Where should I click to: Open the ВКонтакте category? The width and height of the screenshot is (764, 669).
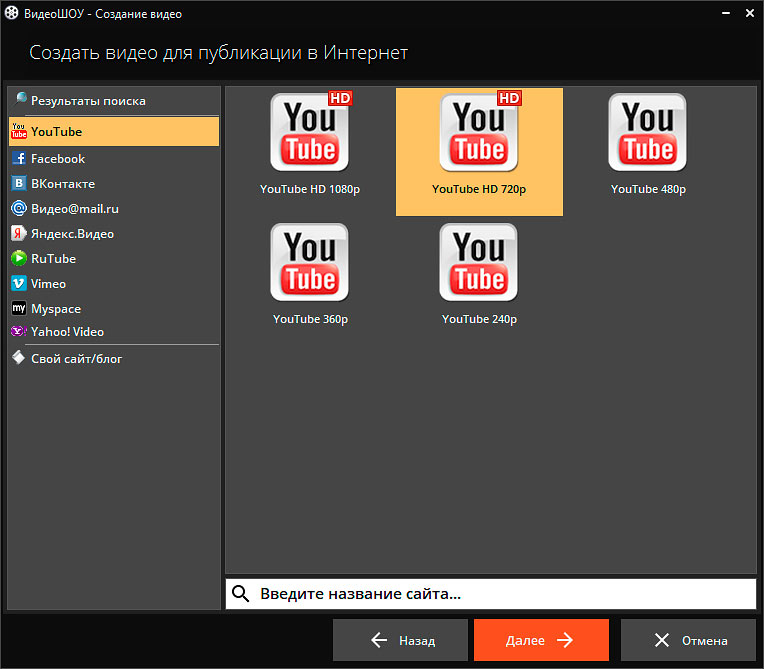click(114, 184)
